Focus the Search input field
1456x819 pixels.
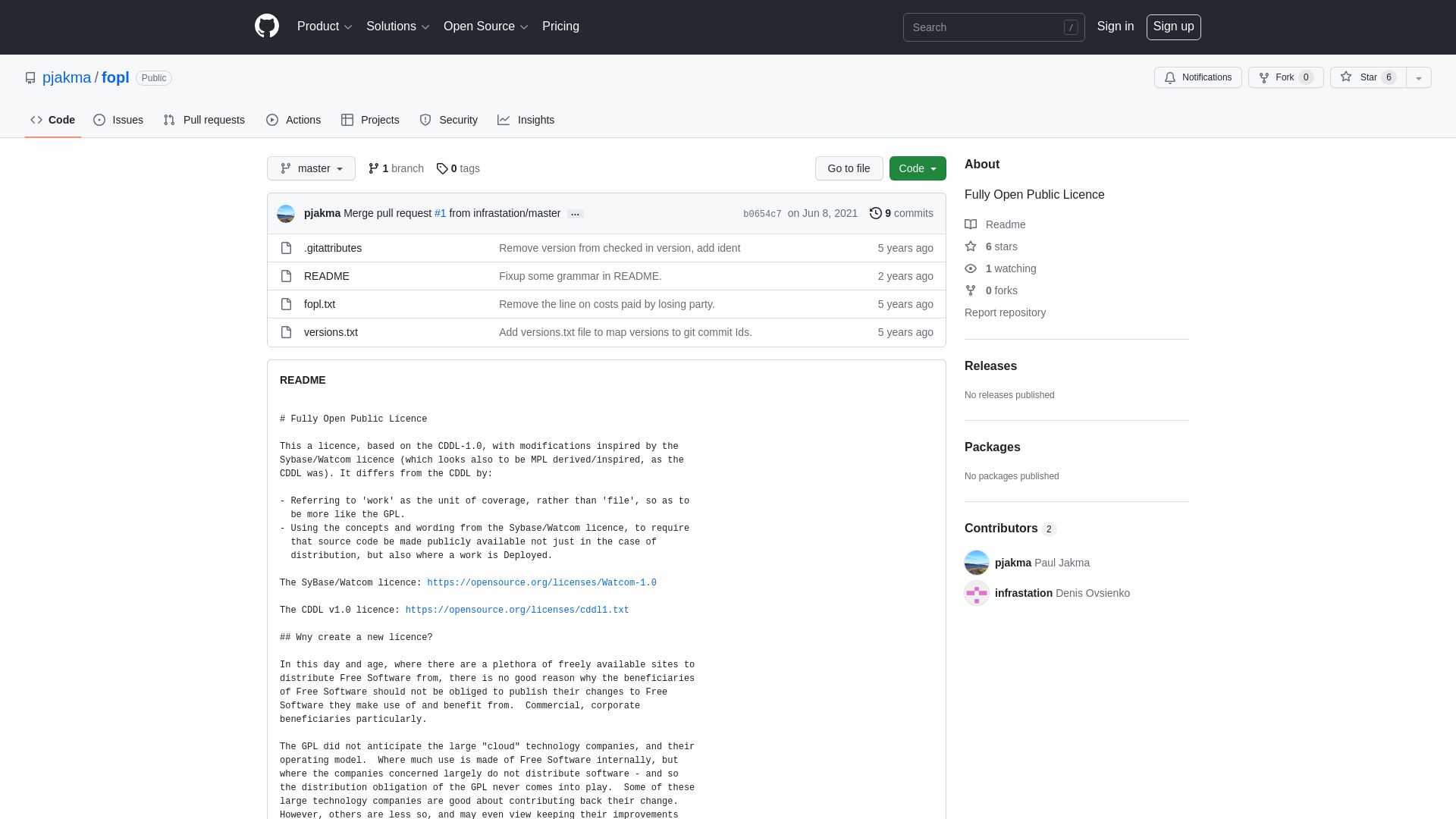[x=993, y=27]
